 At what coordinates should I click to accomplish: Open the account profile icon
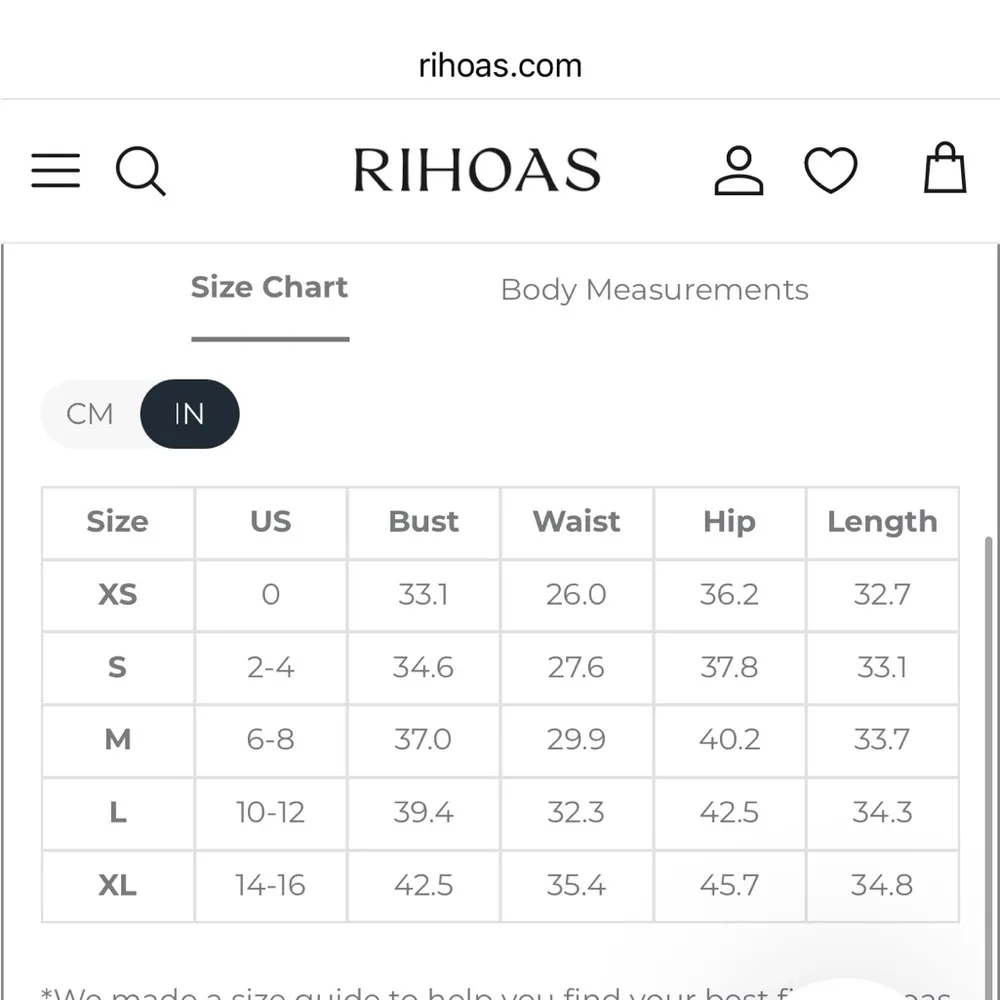(x=739, y=170)
